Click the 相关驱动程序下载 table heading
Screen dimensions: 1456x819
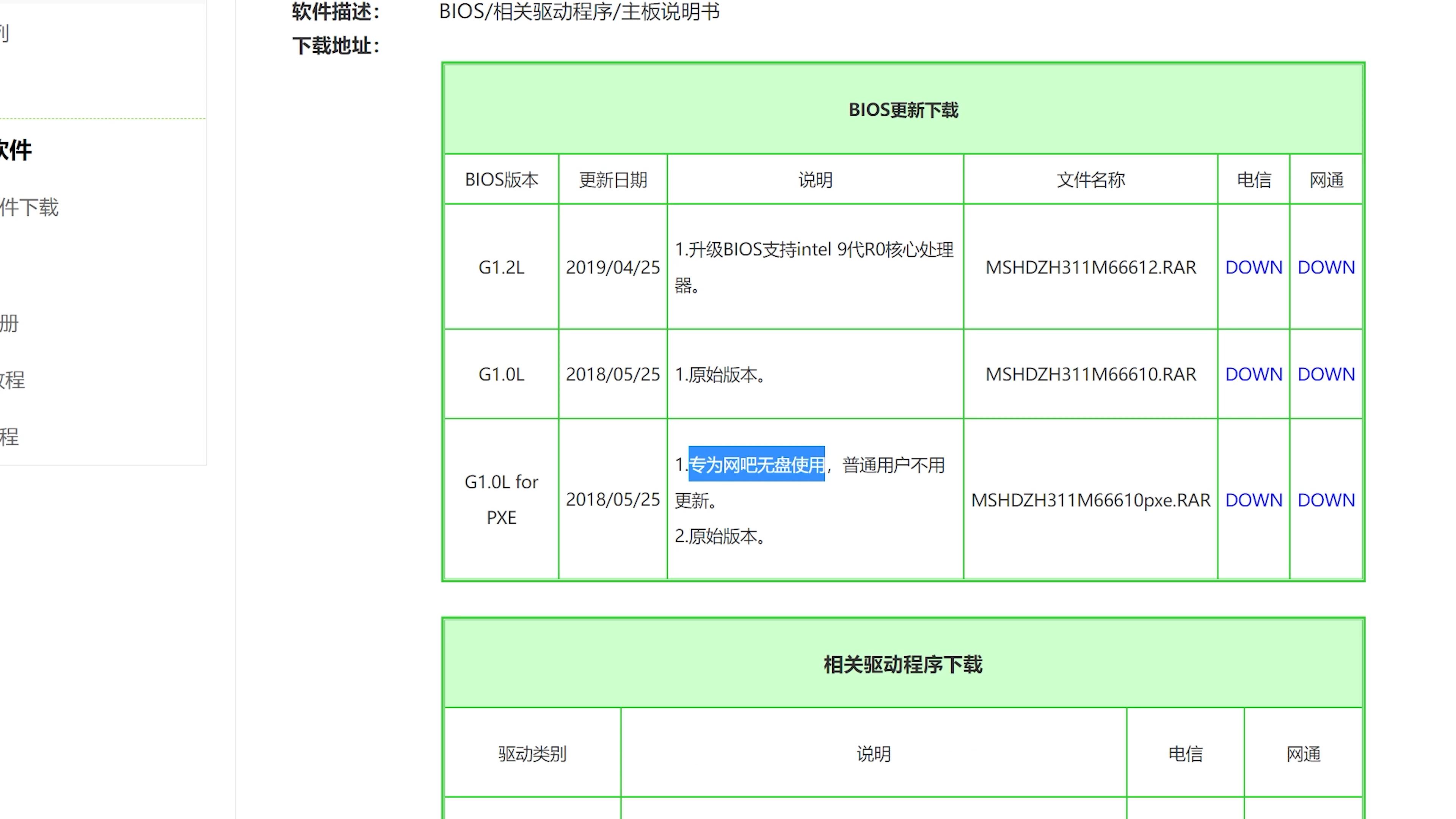(903, 664)
